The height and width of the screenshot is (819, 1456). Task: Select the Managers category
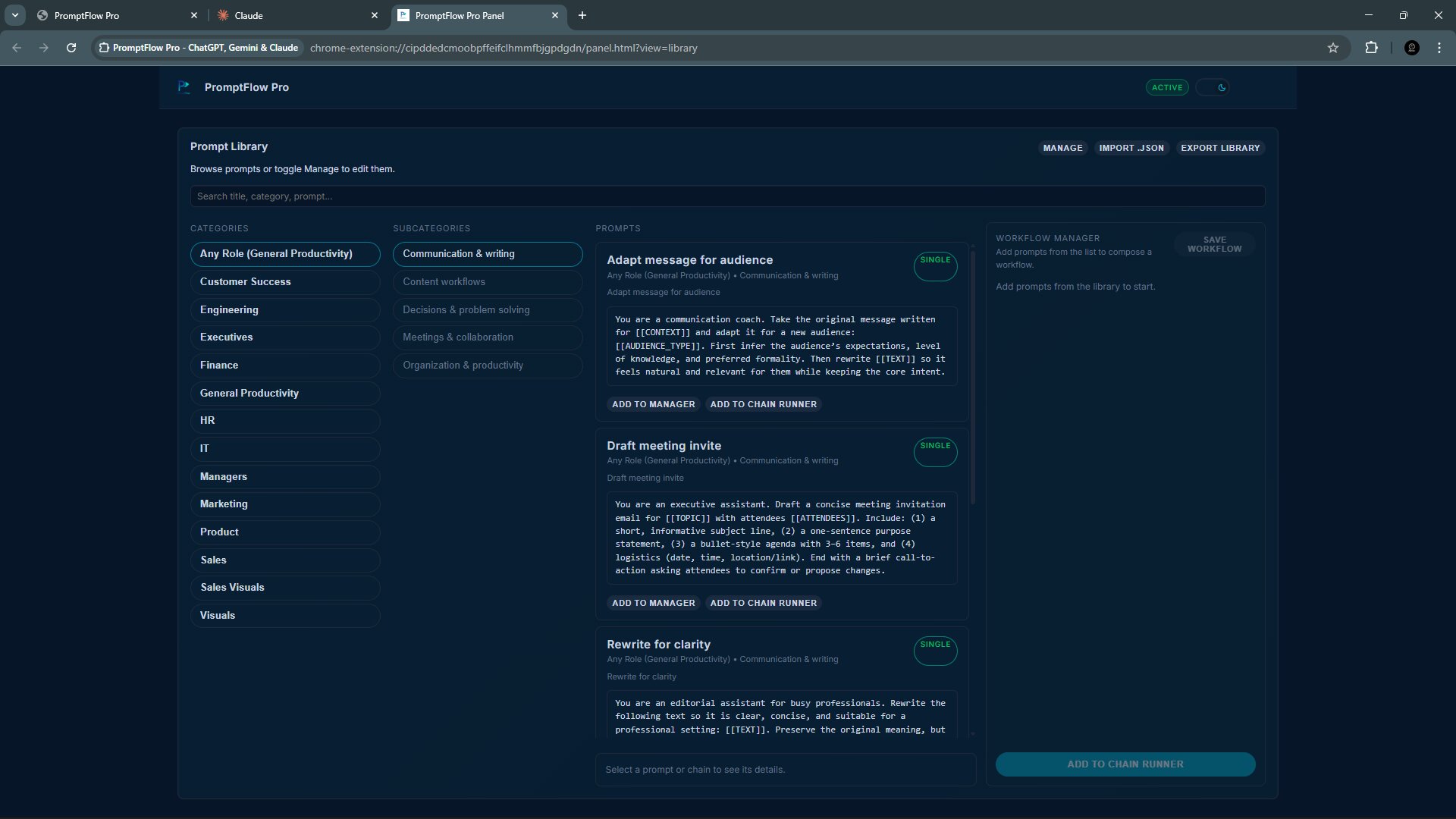(x=285, y=476)
